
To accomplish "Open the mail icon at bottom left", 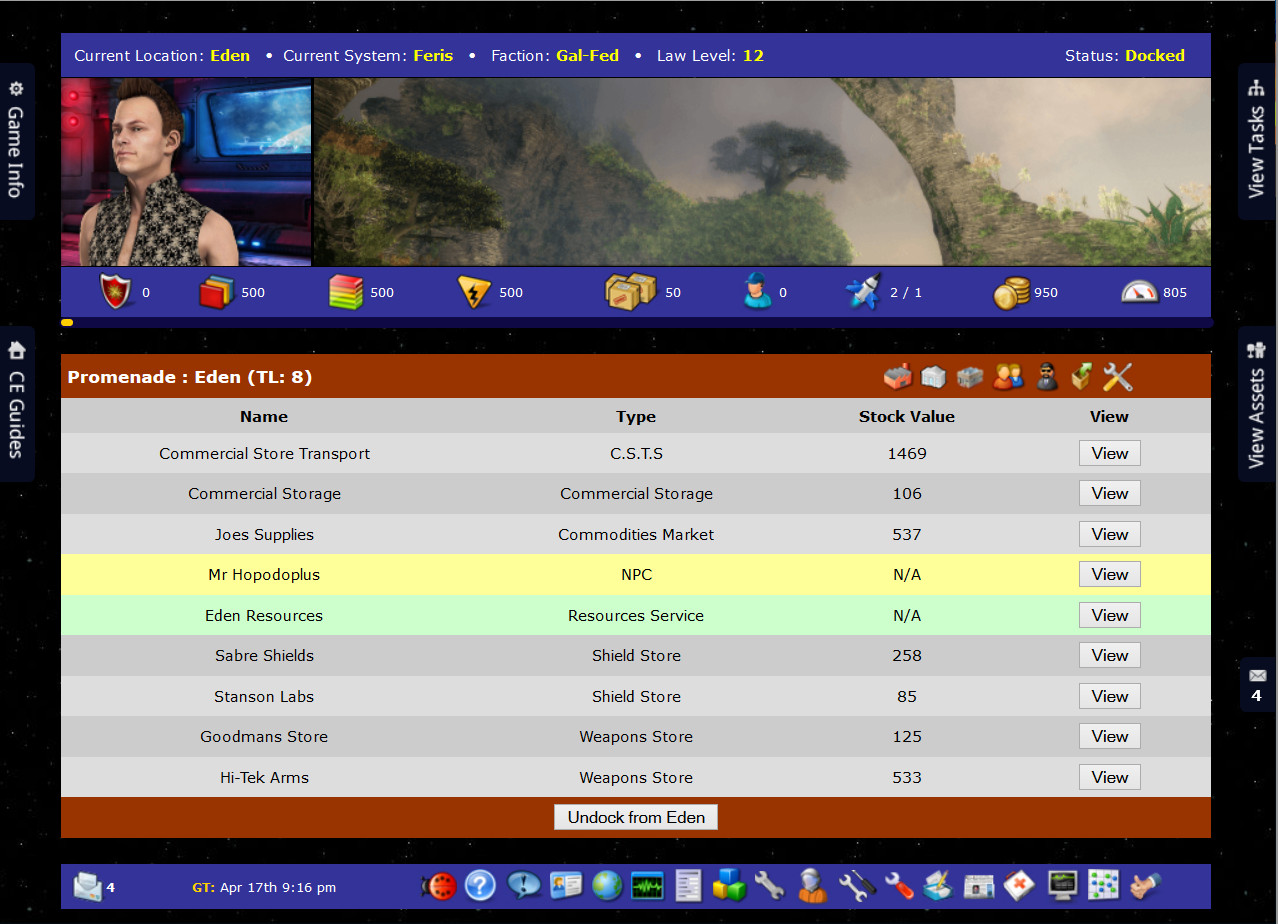I will point(87,886).
